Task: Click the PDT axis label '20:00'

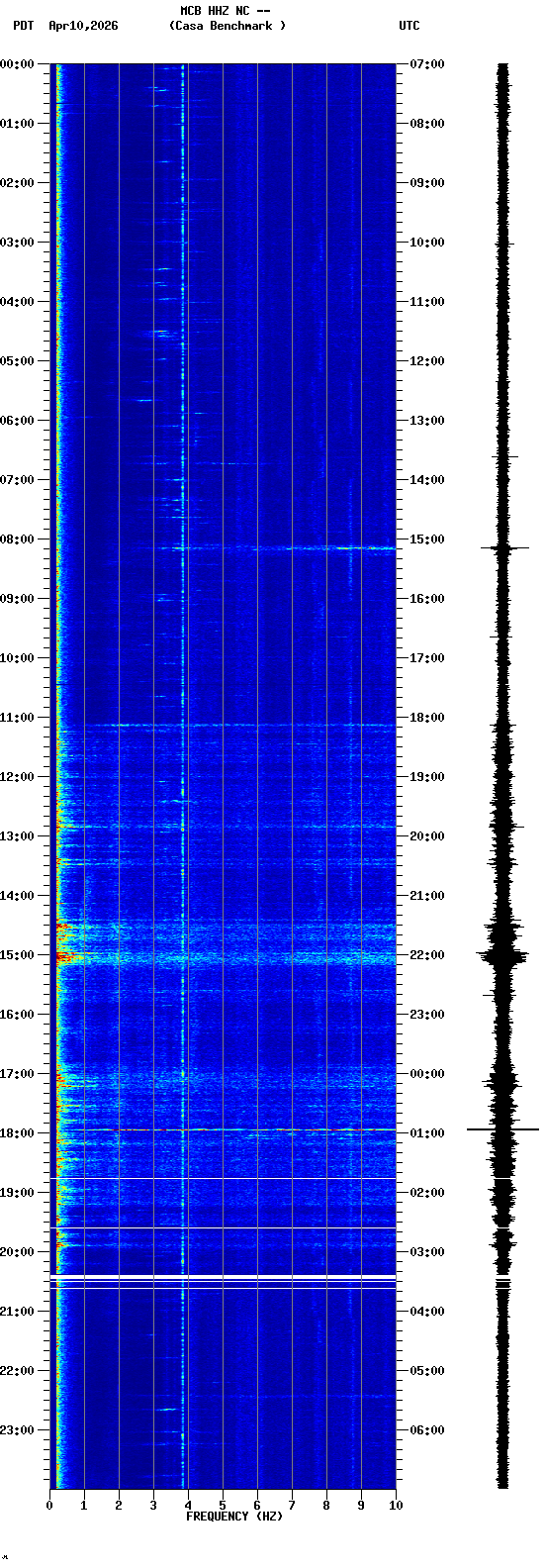Action: (x=17, y=1252)
